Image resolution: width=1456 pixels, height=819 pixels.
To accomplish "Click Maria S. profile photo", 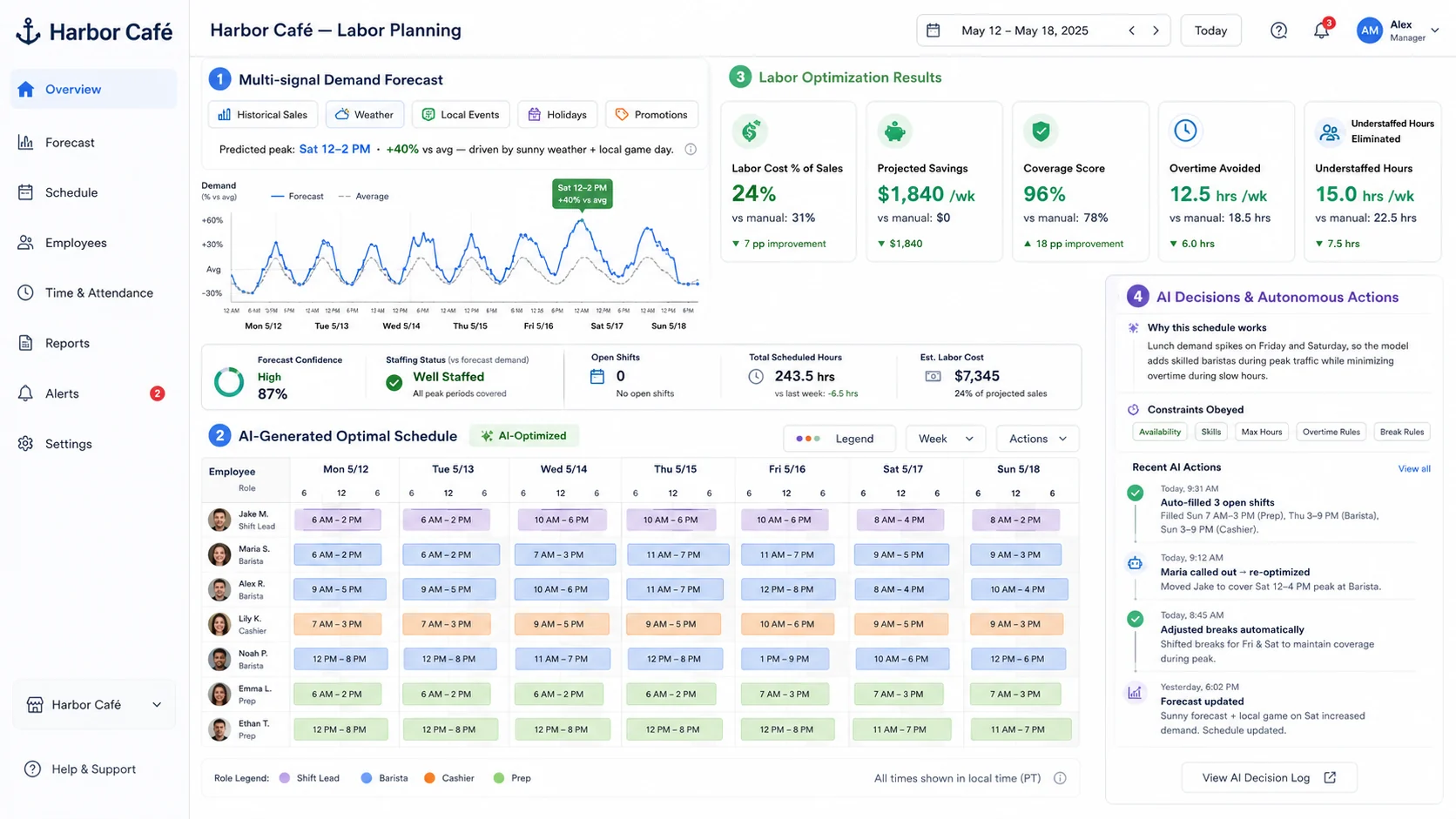I will pyautogui.click(x=219, y=554).
